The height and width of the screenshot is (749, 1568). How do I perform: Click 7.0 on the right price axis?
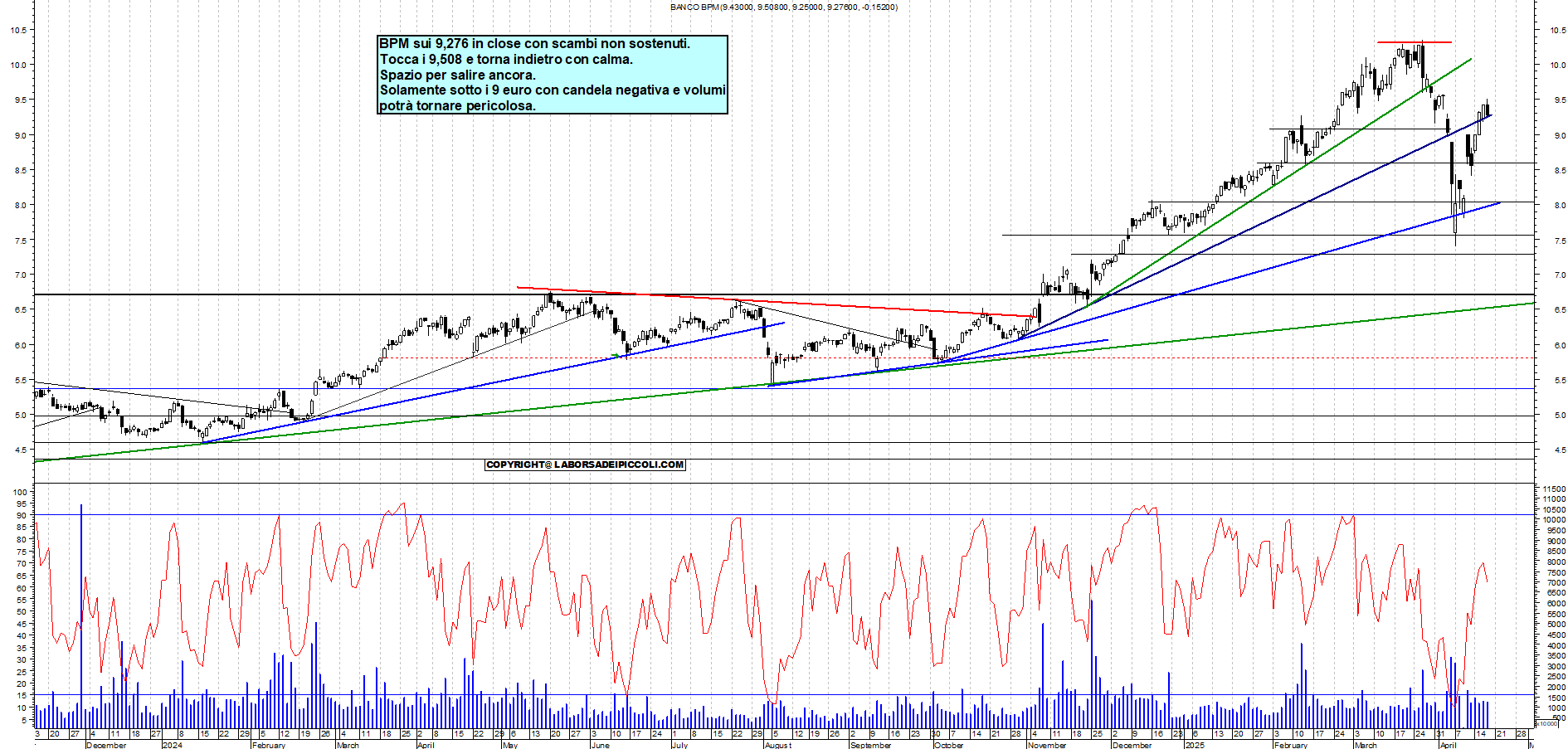[x=1560, y=275]
